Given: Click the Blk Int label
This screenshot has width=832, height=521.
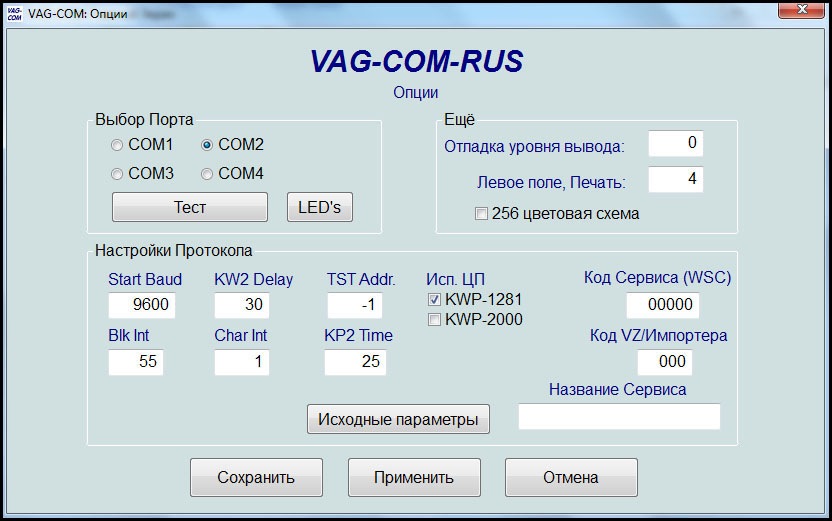Looking at the screenshot, I should click(128, 336).
